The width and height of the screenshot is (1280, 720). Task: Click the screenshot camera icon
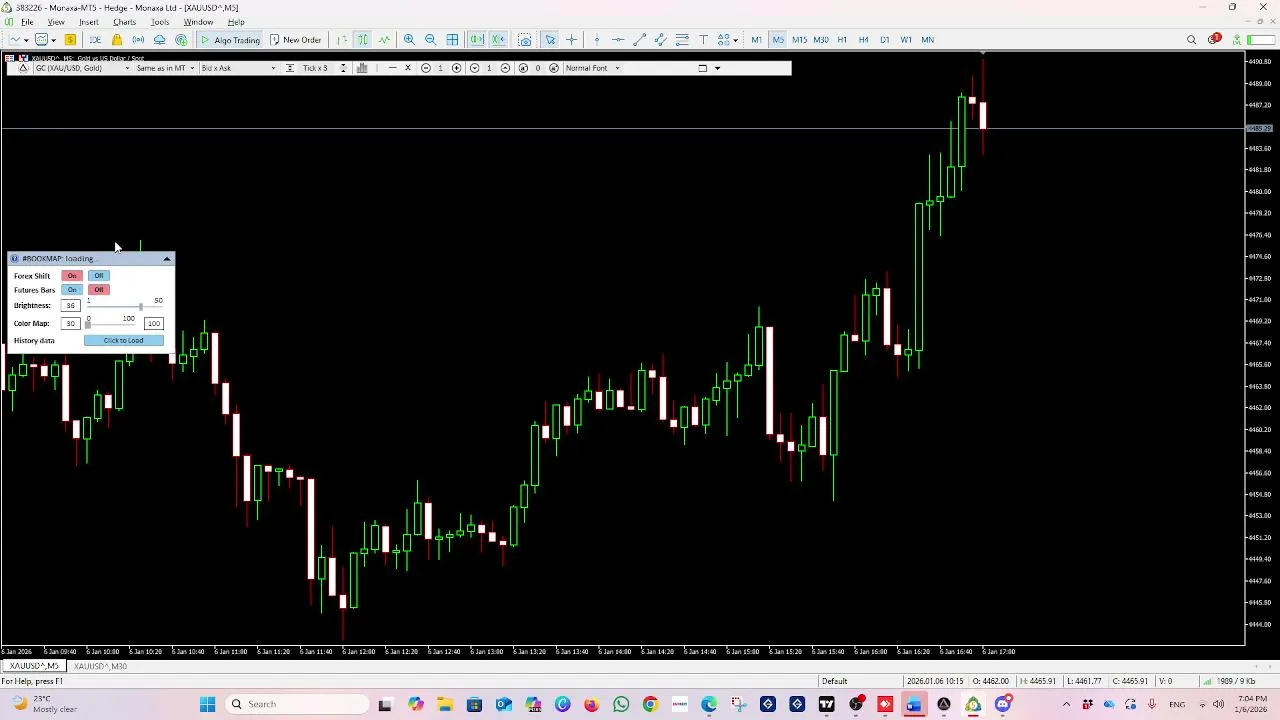525,40
